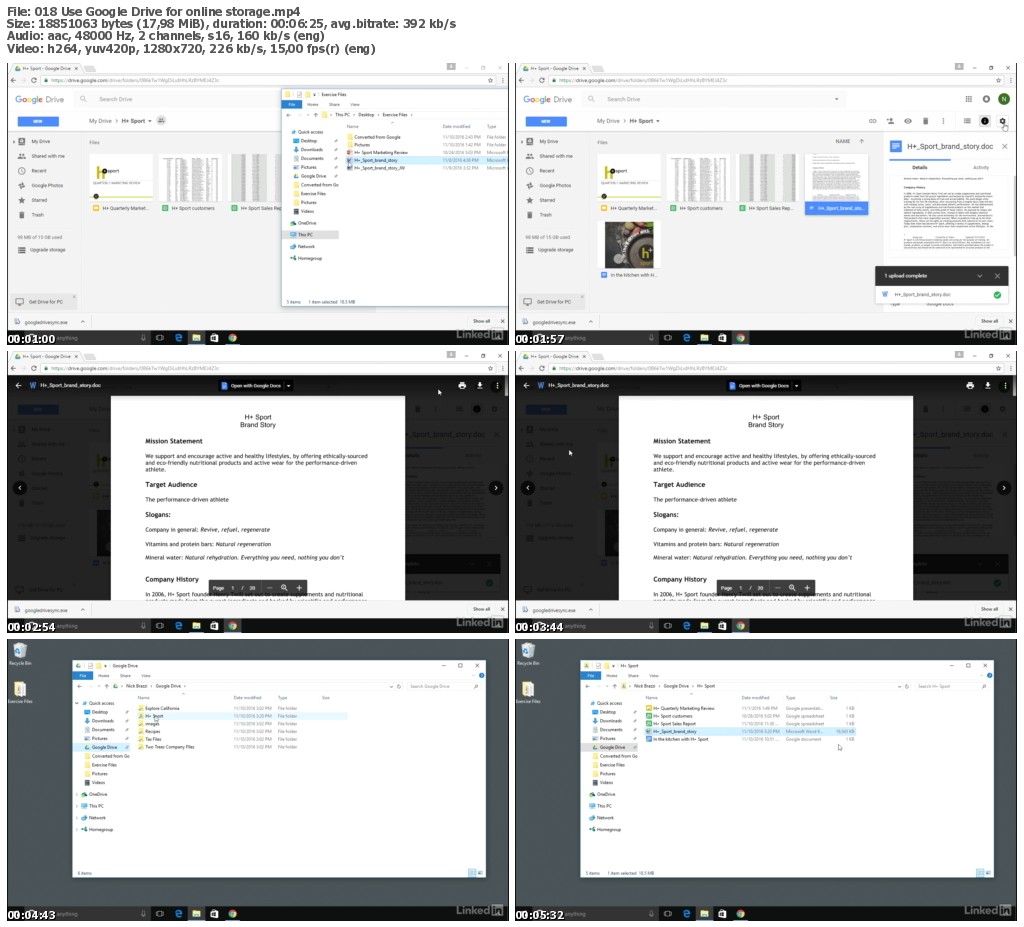The image size is (1024, 927).
Task: In the 00:03:44 frame, click the magnifier zoom reset icon
Action: click(792, 587)
